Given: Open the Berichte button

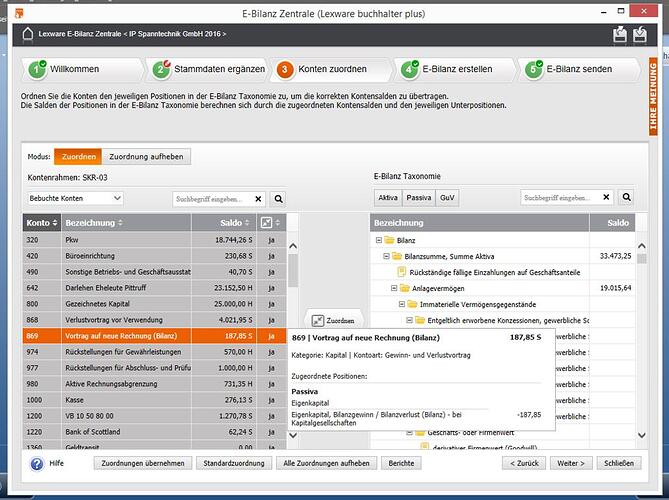Looking at the screenshot, I should coord(401,463).
